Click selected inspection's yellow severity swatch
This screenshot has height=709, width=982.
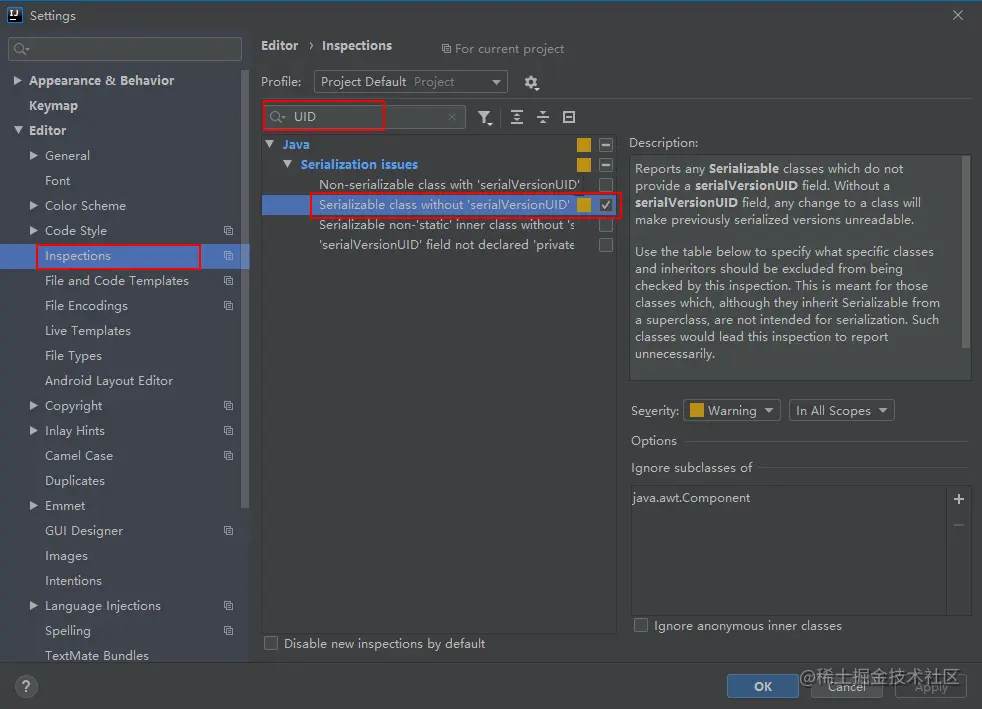tap(584, 205)
